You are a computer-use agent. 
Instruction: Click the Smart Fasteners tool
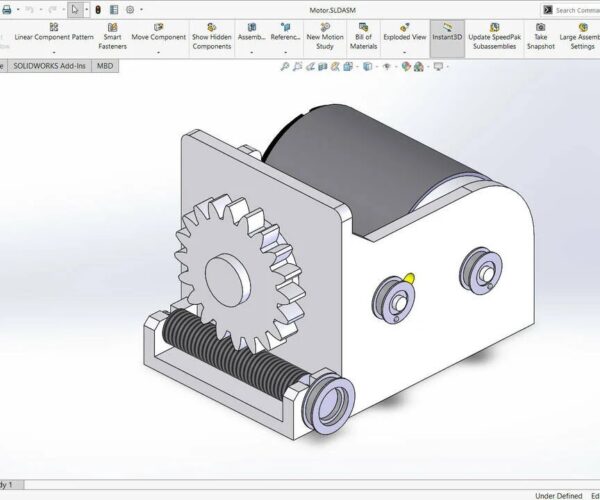click(112, 36)
